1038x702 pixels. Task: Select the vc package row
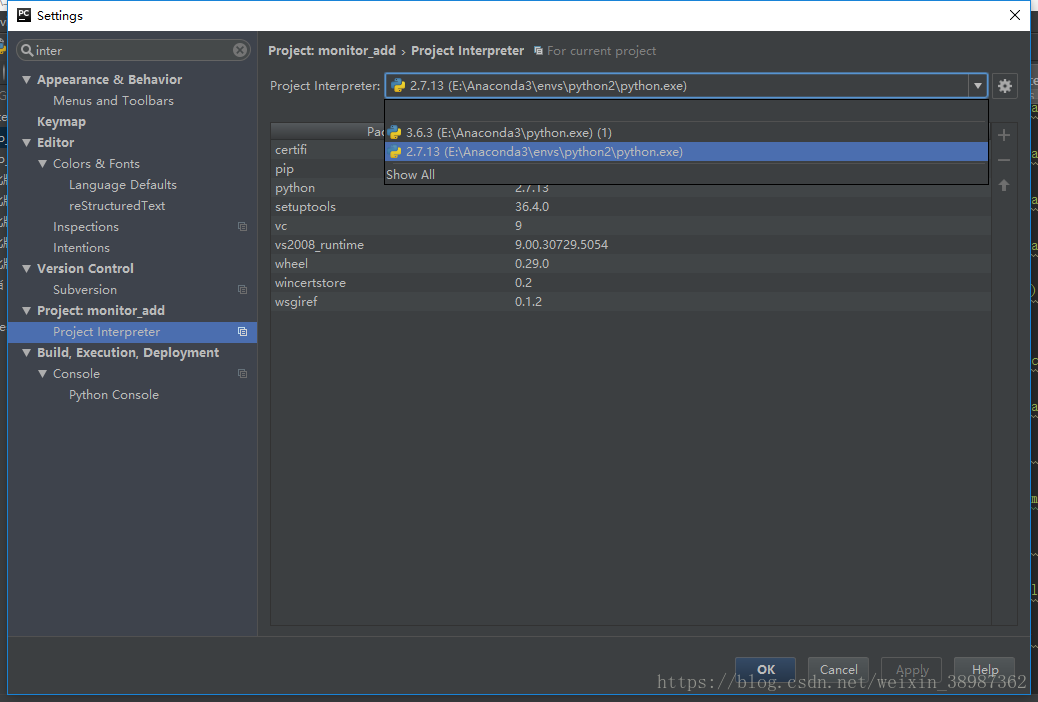click(630, 226)
